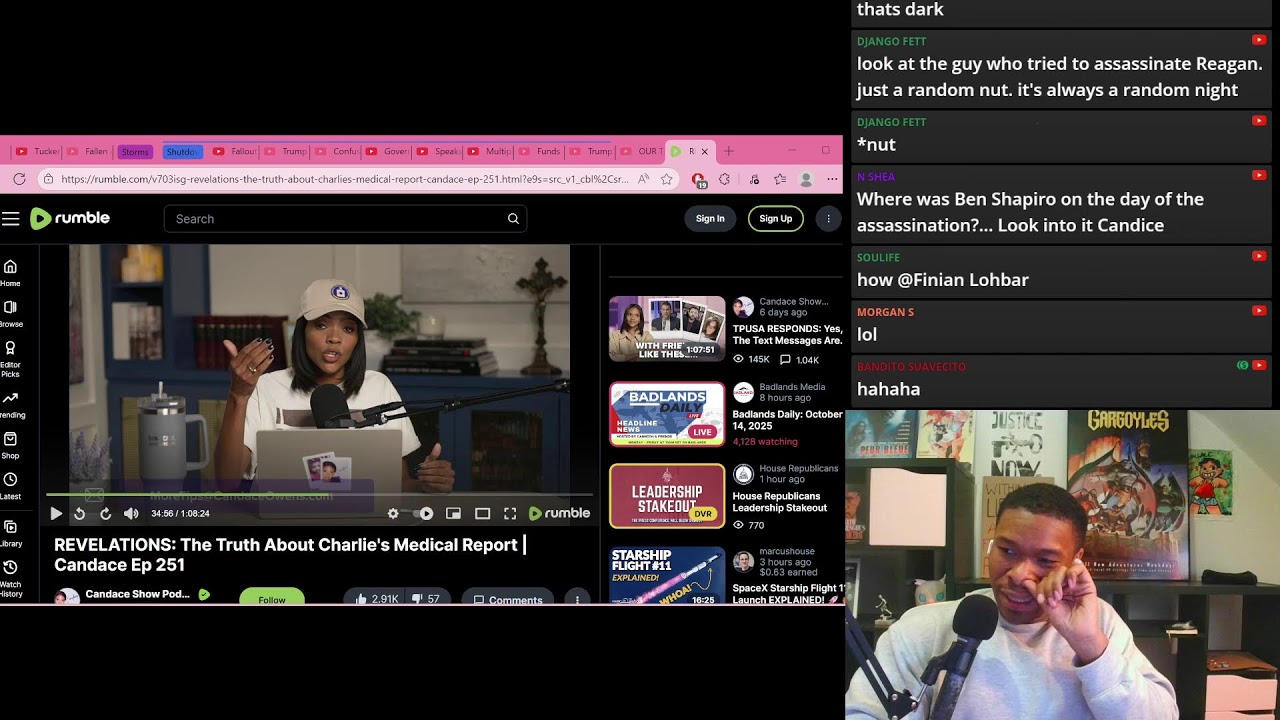The height and width of the screenshot is (720, 1280).
Task: Open the Badlands Daily live thumbnail
Action: (667, 414)
